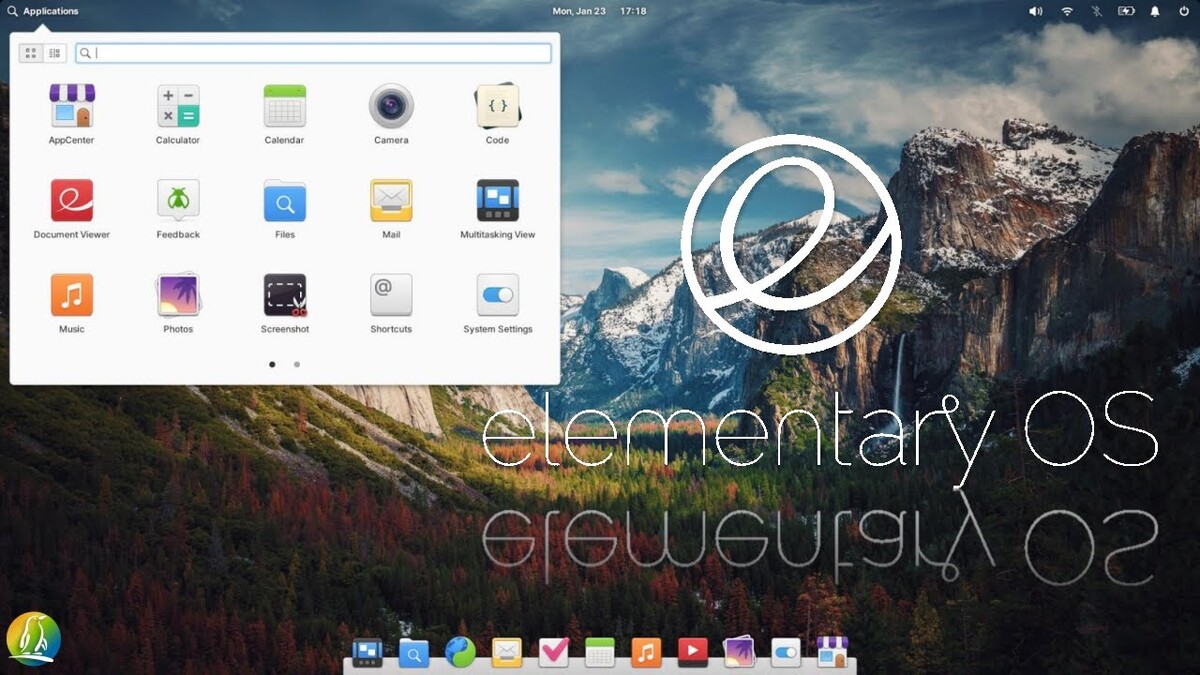1200x675 pixels.
Task: Open Document Viewer app
Action: pos(71,201)
